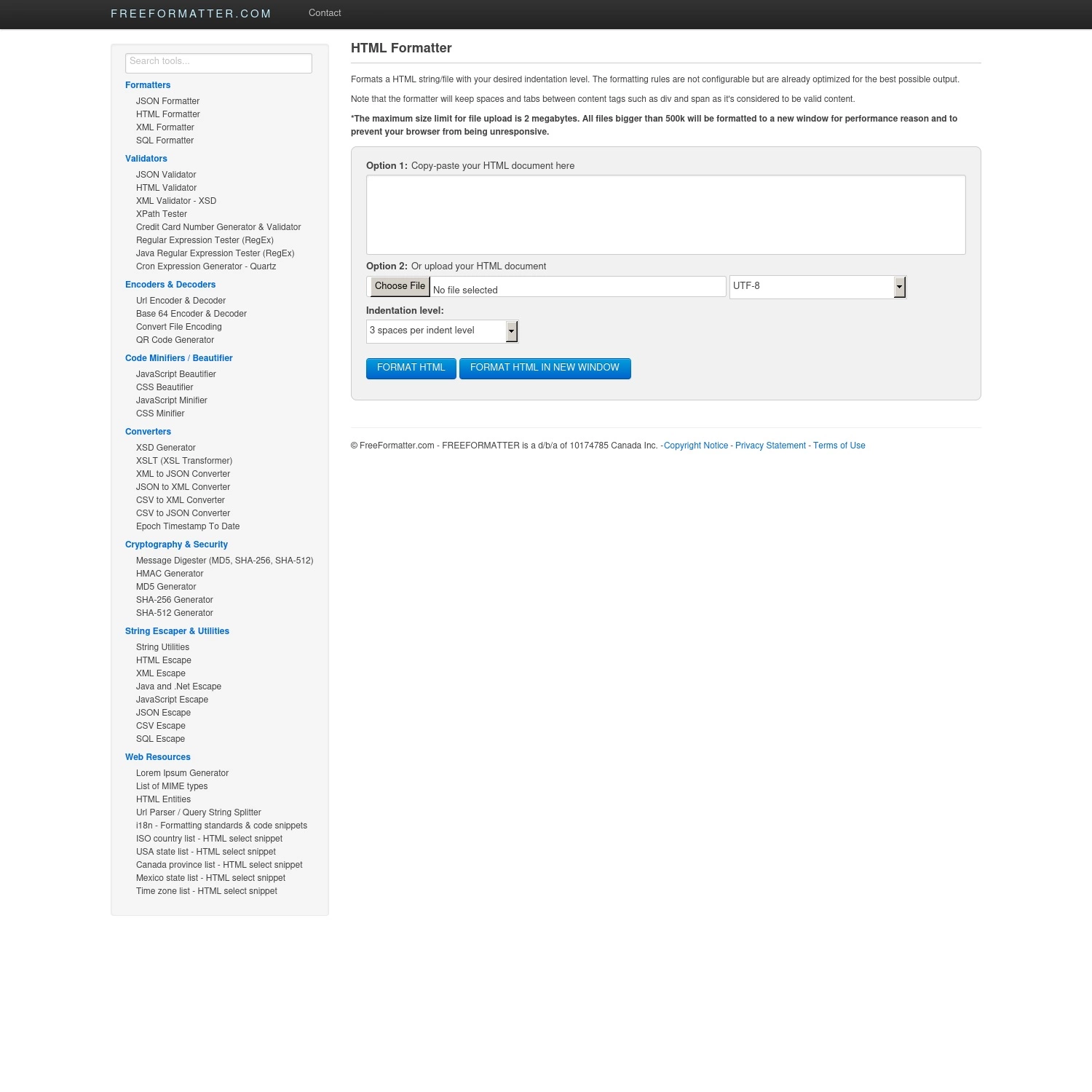Open the Encoders & Decoders category heading
This screenshot has width=1092, height=1092.
pyautogui.click(x=170, y=285)
